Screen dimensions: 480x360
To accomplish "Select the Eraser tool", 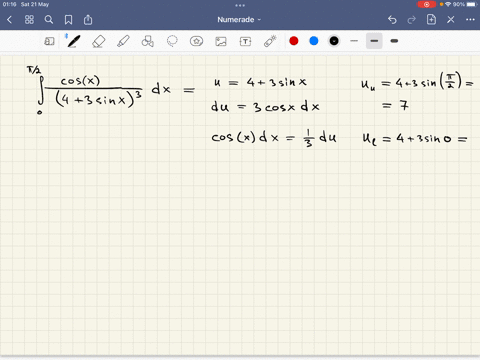I will (x=98, y=42).
